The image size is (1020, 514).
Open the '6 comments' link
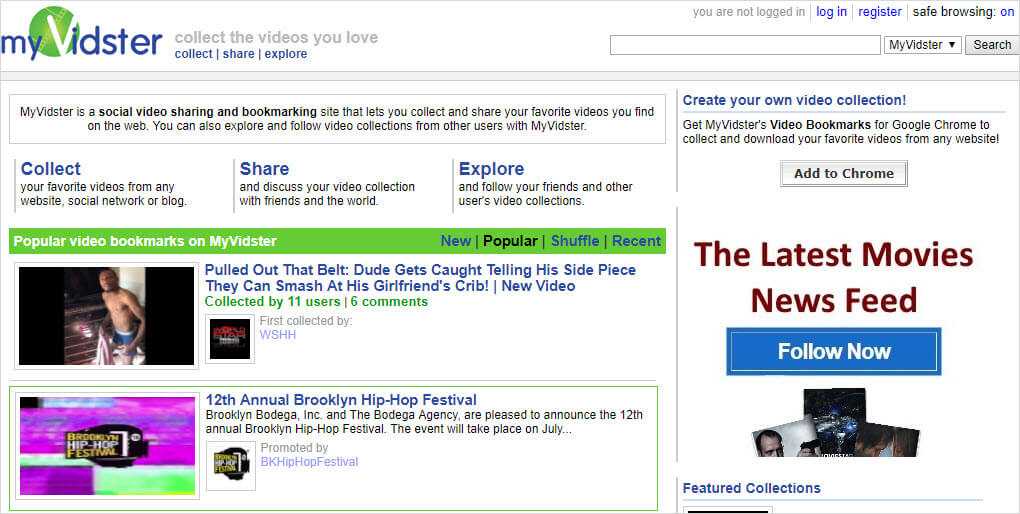point(389,302)
